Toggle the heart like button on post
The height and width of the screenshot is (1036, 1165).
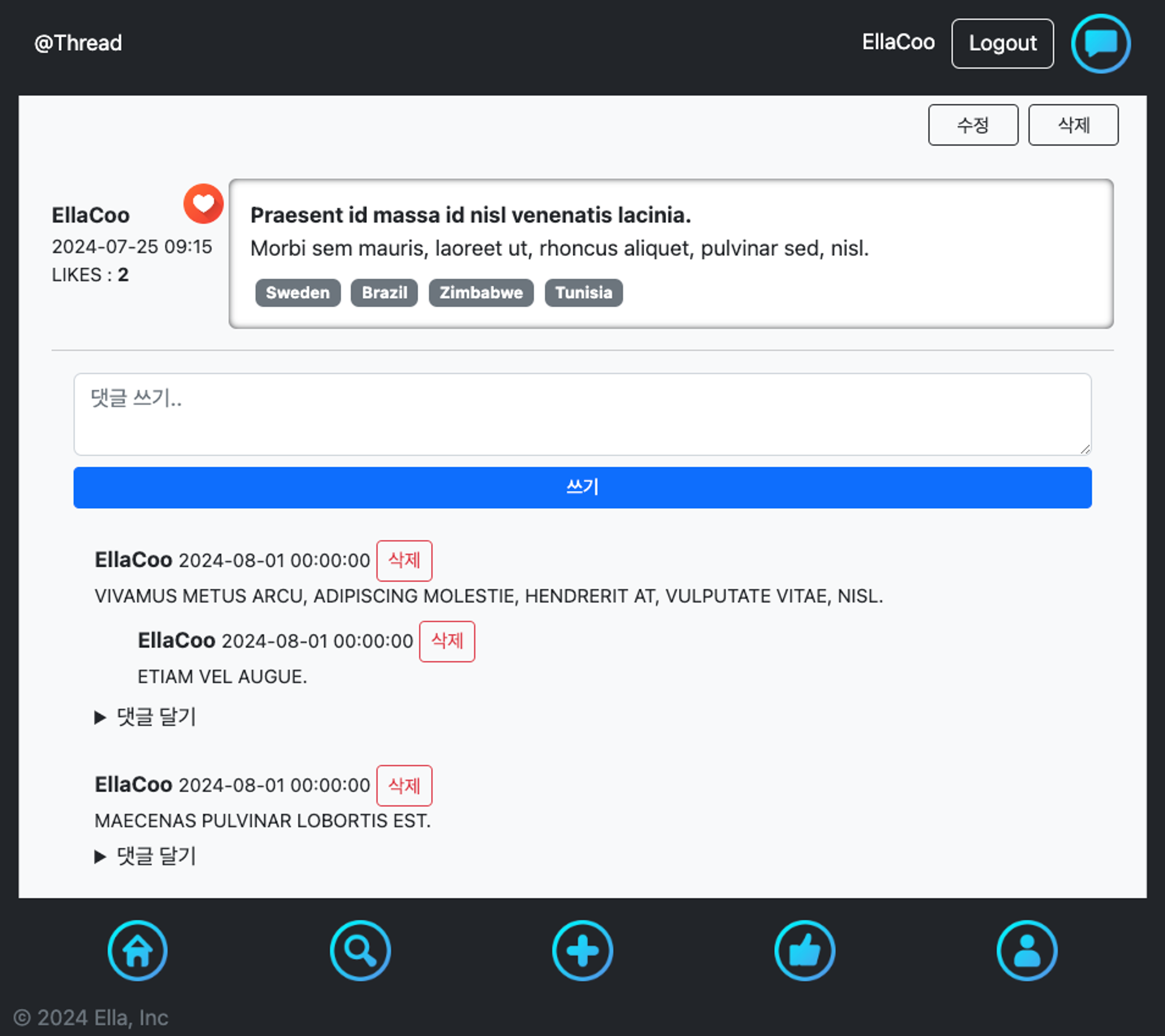[x=203, y=204]
